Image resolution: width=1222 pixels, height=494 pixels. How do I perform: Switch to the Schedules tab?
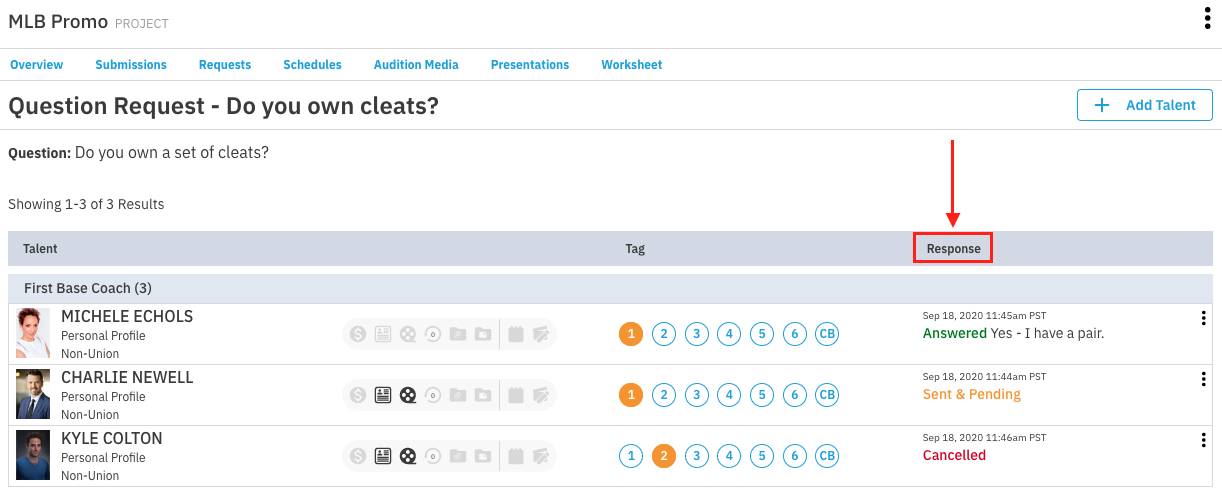312,65
